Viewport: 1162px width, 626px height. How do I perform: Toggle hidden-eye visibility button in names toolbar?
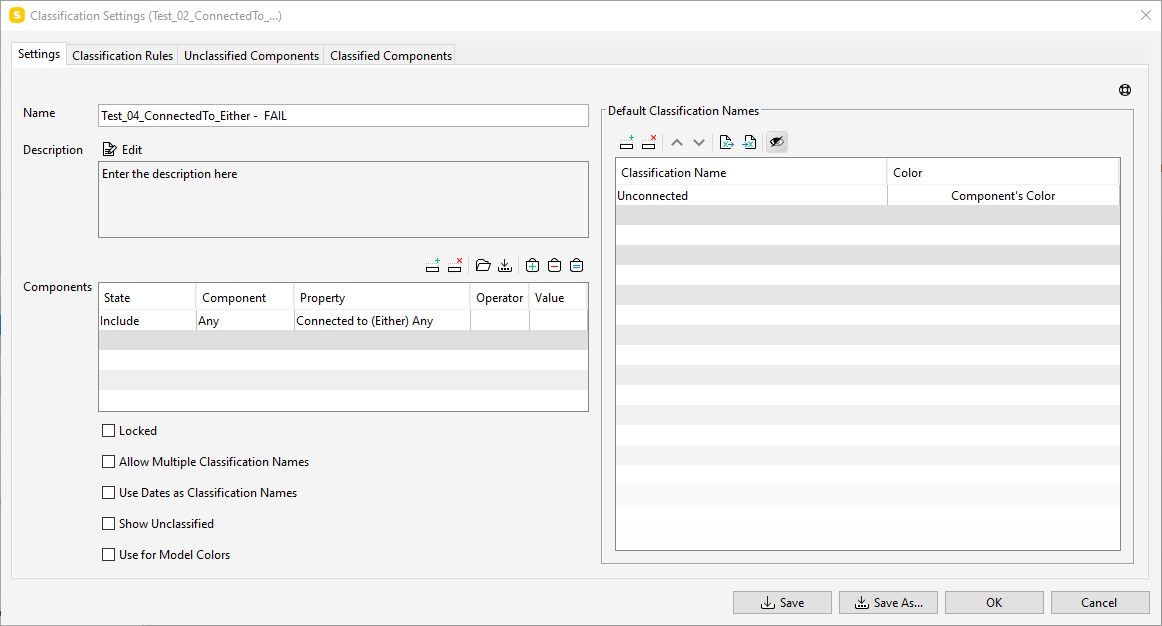click(x=777, y=142)
